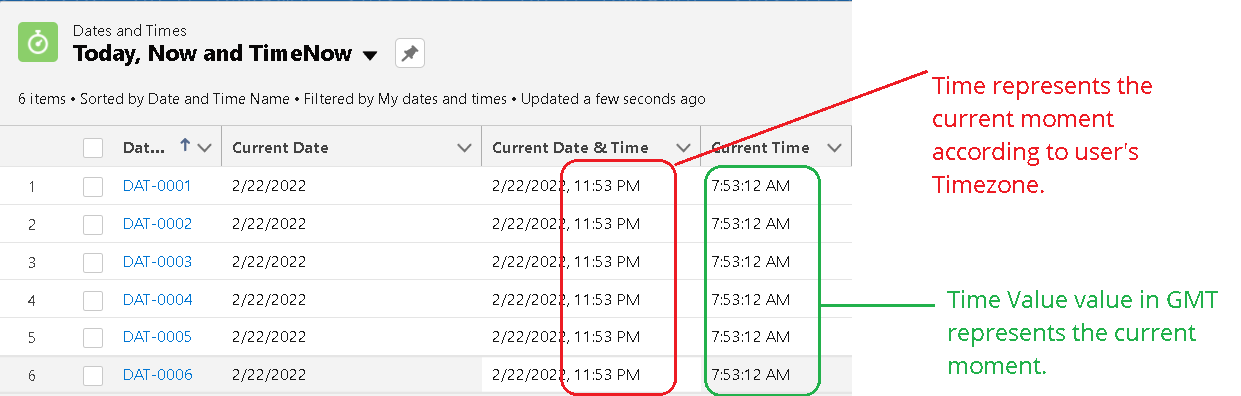Open the Current Date column menu chevron

[464, 148]
